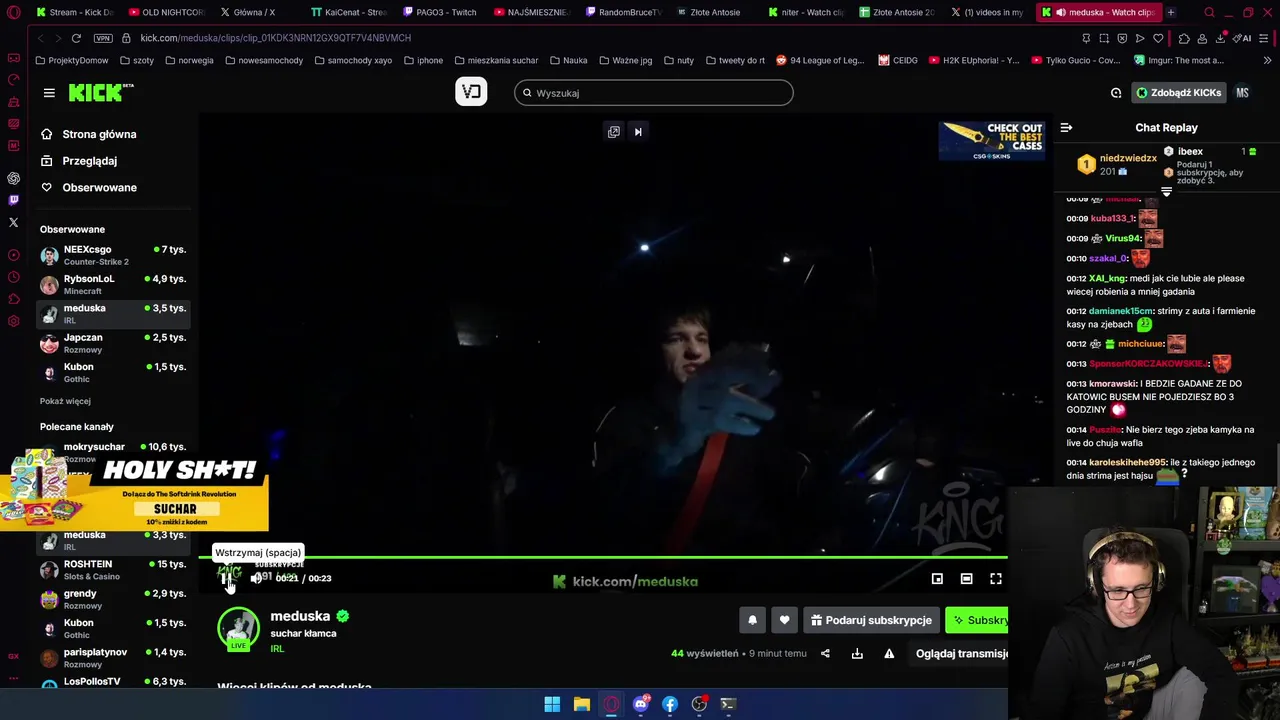Image resolution: width=1280 pixels, height=720 pixels.
Task: Open NEEXcsgo channel in followed list
Action: coord(113,255)
